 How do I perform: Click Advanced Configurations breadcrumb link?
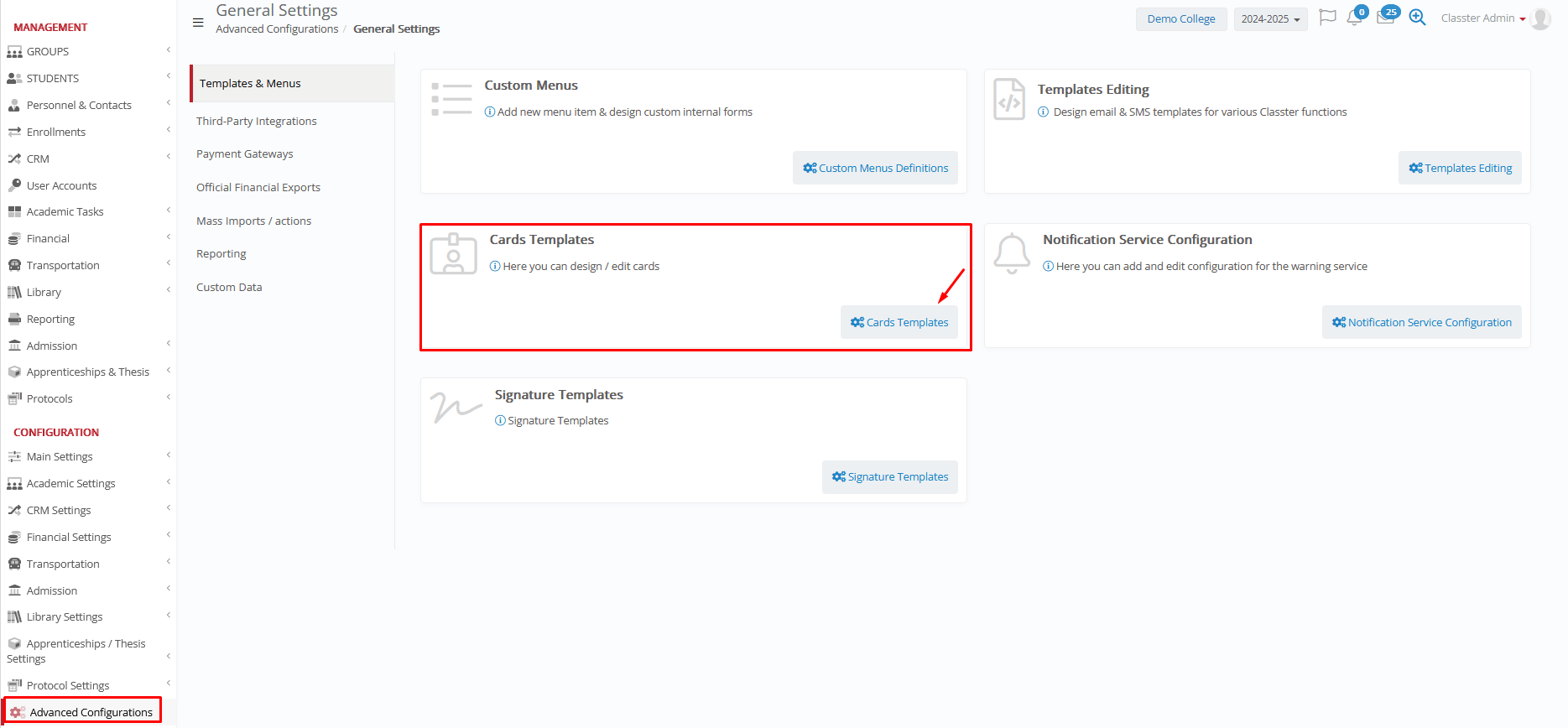coord(277,29)
